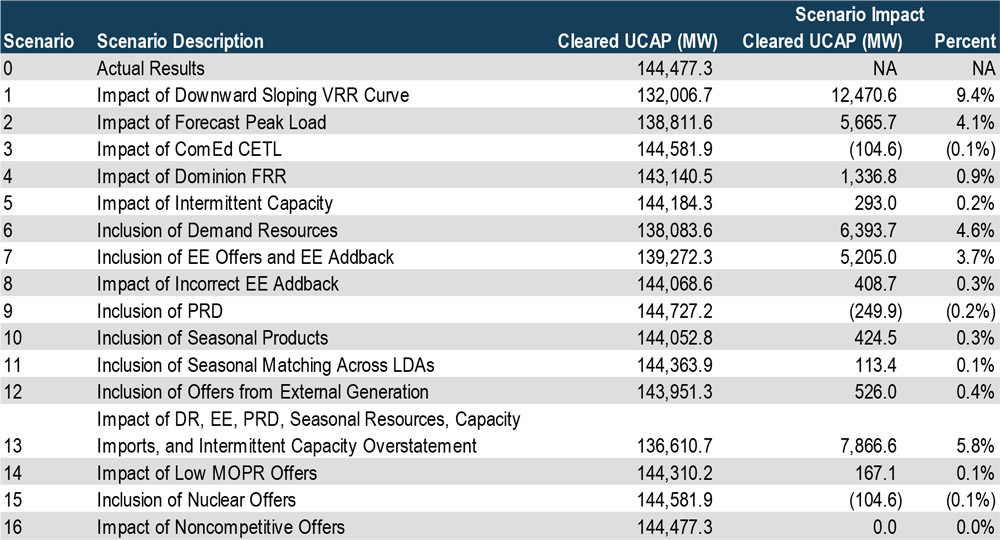Viewport: 1000px width, 540px height.
Task: Select the Impact of Forecast Peak Load cell
Action: point(211,123)
